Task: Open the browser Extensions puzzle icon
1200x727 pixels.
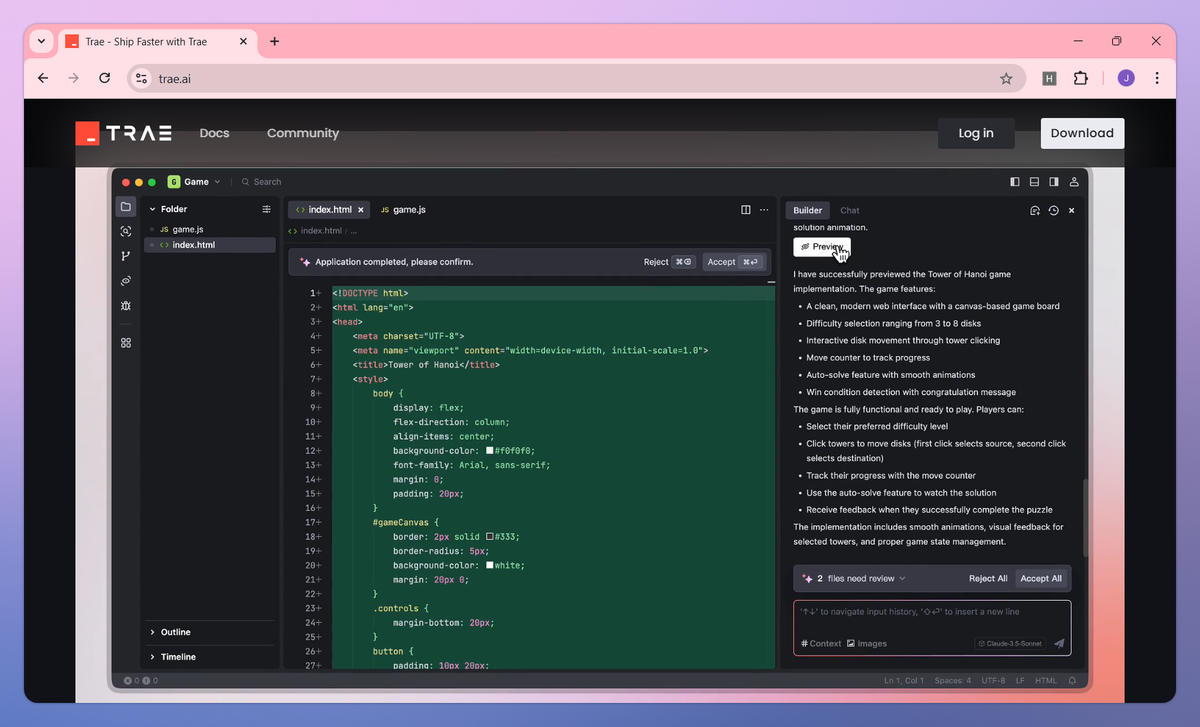Action: (x=1081, y=78)
